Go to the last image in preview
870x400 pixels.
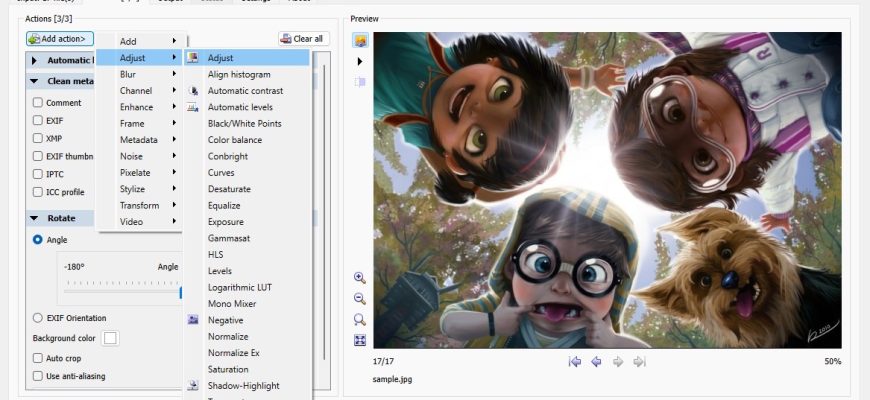point(639,362)
